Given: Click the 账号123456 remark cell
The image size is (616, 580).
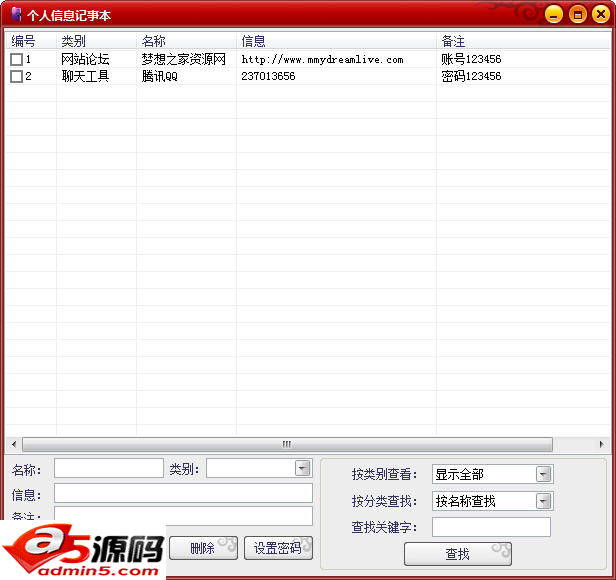Looking at the screenshot, I should [471, 59].
